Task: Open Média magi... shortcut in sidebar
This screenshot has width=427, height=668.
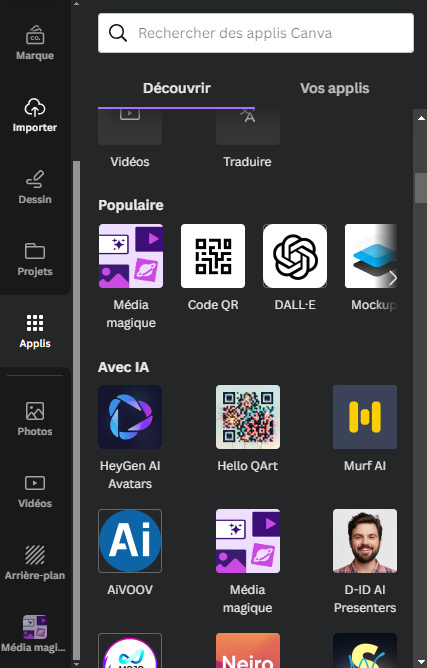Action: click(35, 634)
